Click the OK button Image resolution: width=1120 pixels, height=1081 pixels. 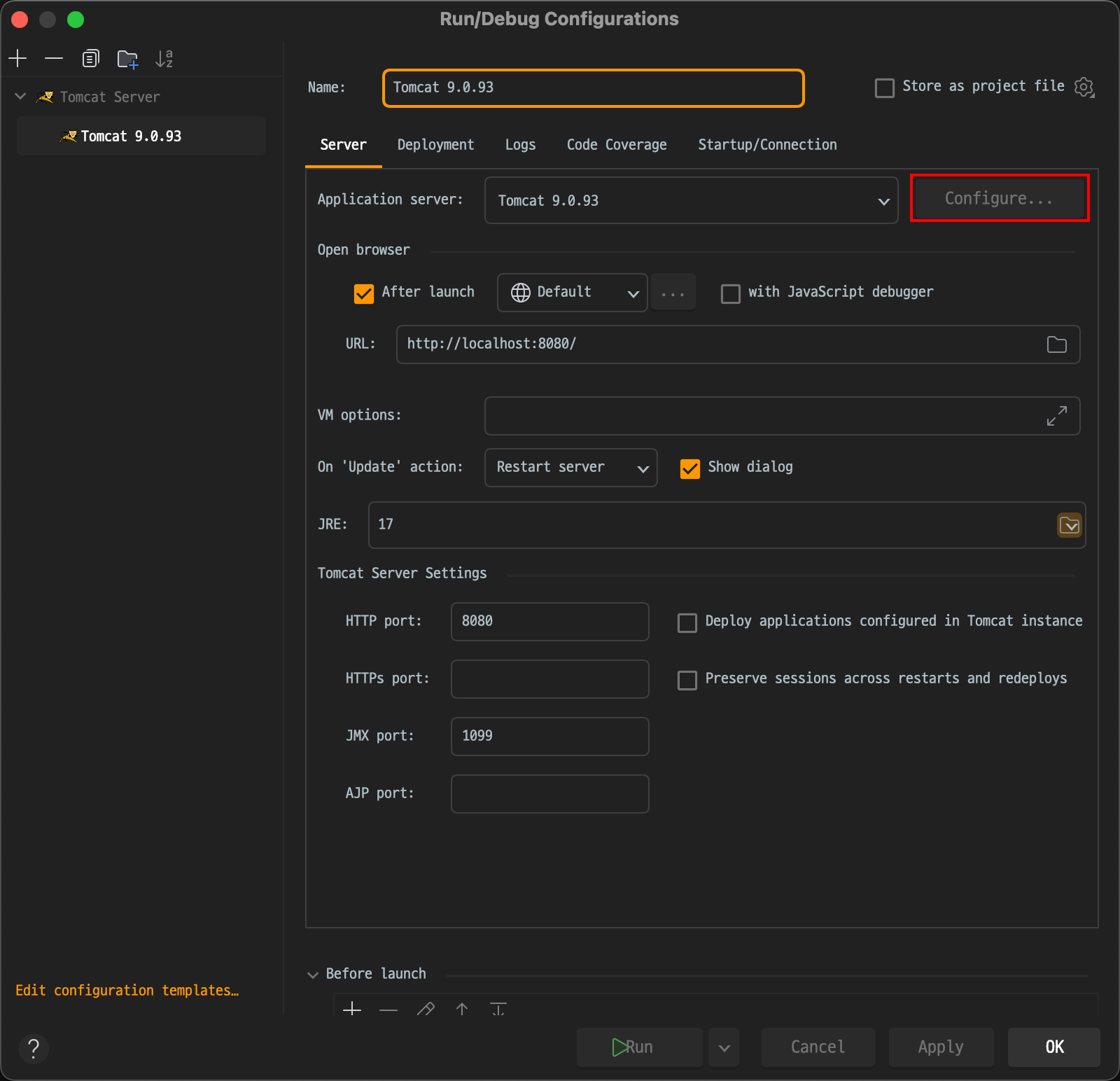(x=1054, y=1047)
